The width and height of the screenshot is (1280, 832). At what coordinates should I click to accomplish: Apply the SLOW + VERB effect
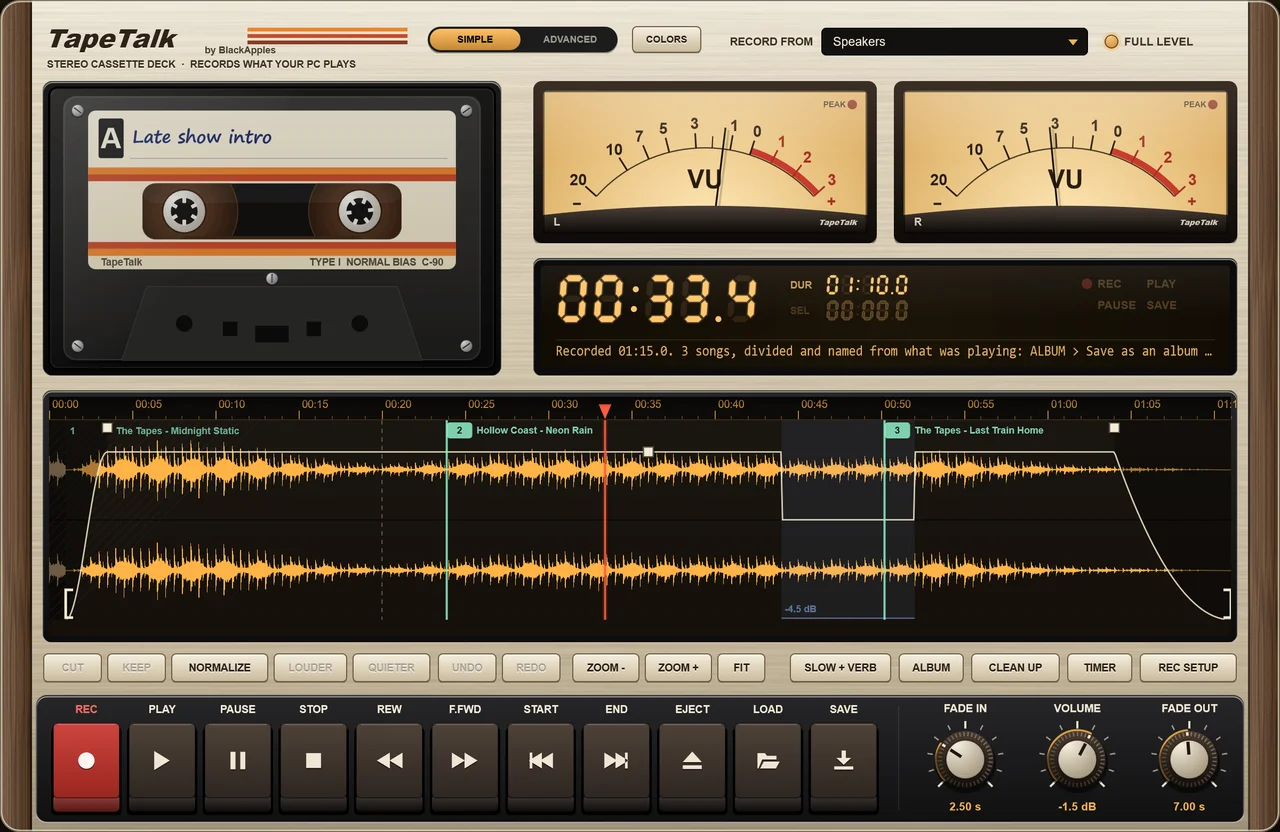(x=840, y=667)
